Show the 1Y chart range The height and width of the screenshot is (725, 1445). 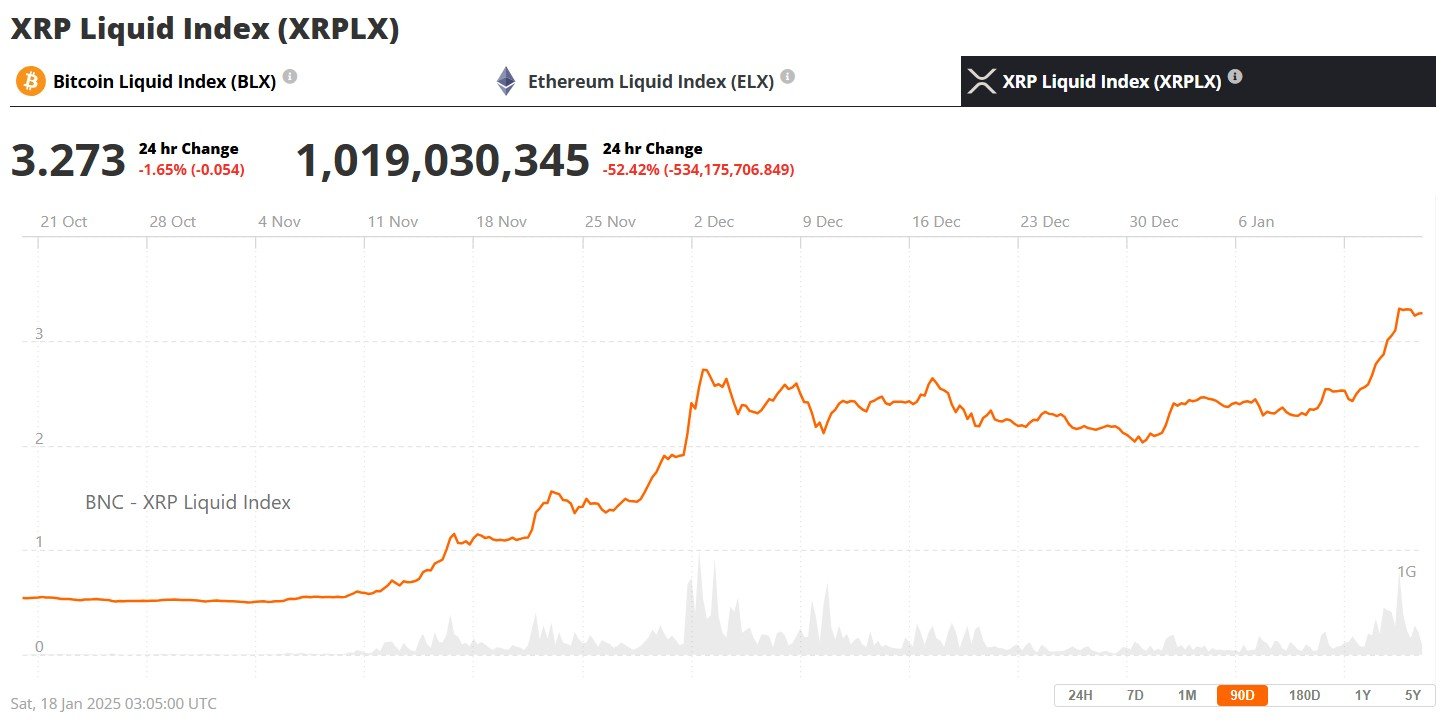click(x=1362, y=695)
